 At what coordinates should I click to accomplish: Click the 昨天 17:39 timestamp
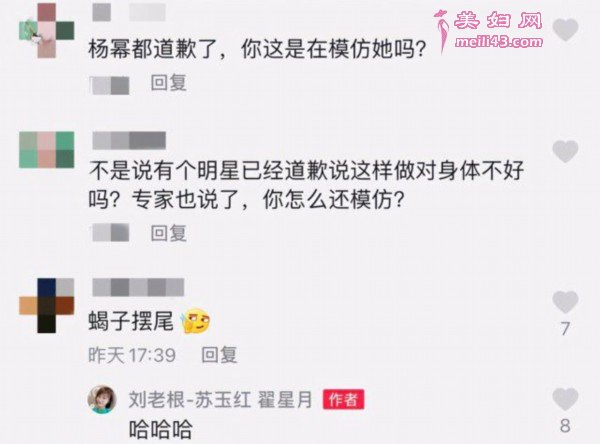point(132,355)
